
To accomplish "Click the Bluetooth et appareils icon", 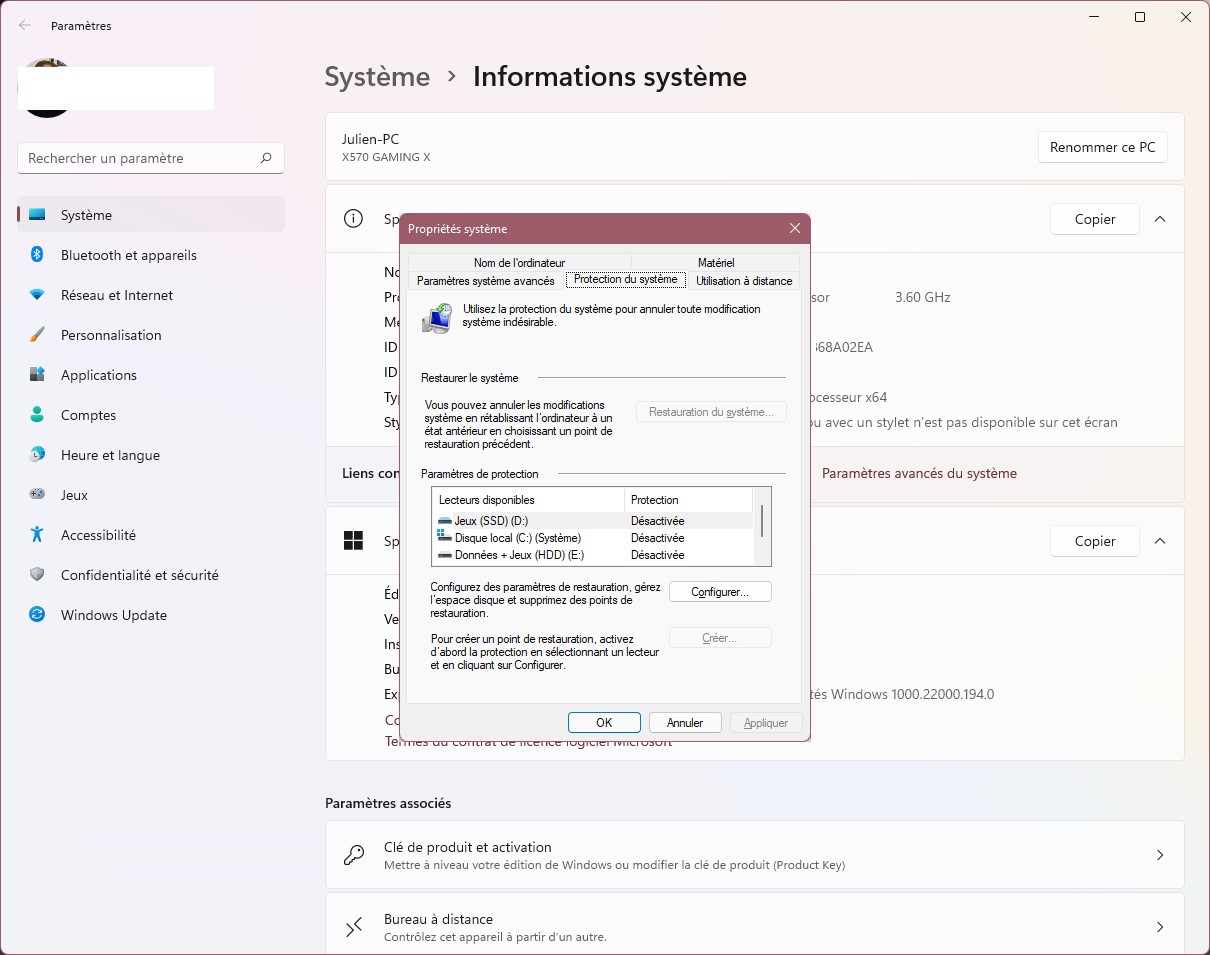I will [x=37, y=255].
